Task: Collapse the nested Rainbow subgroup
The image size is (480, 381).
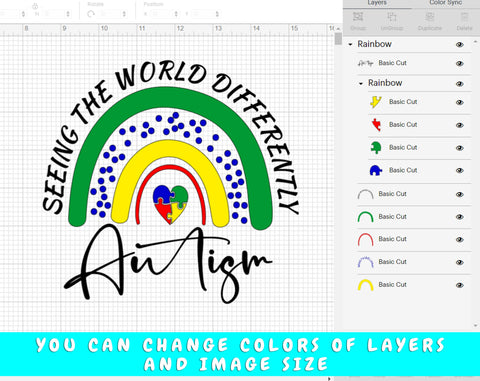Action: [x=361, y=83]
